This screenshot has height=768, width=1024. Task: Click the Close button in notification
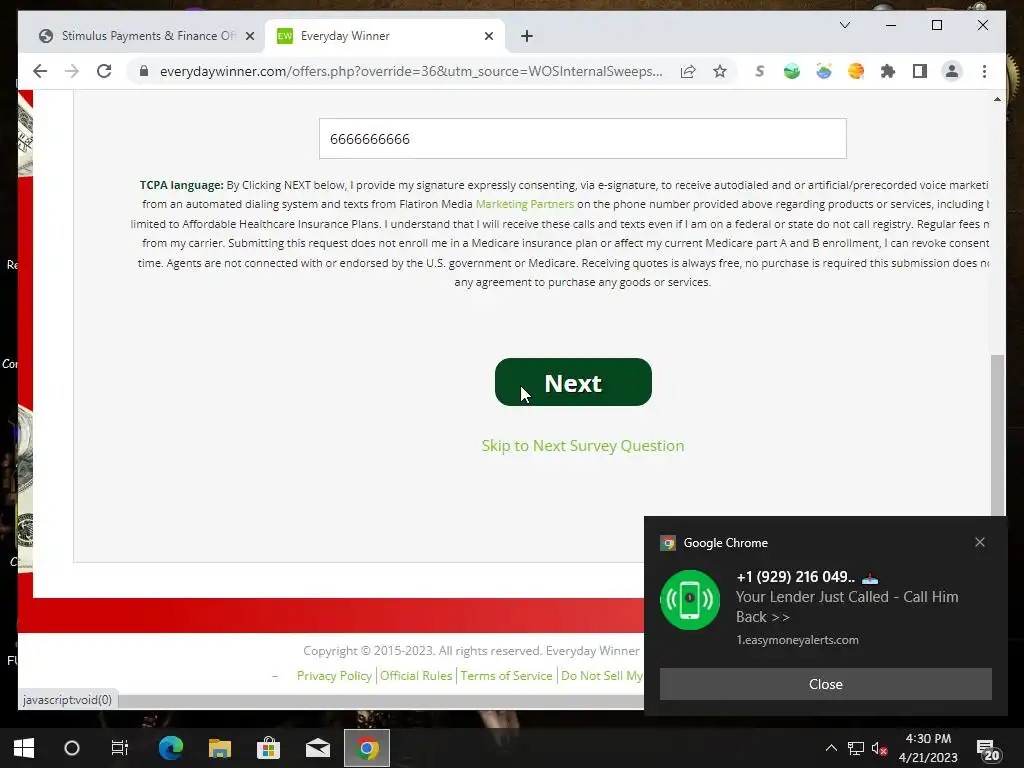click(x=825, y=684)
